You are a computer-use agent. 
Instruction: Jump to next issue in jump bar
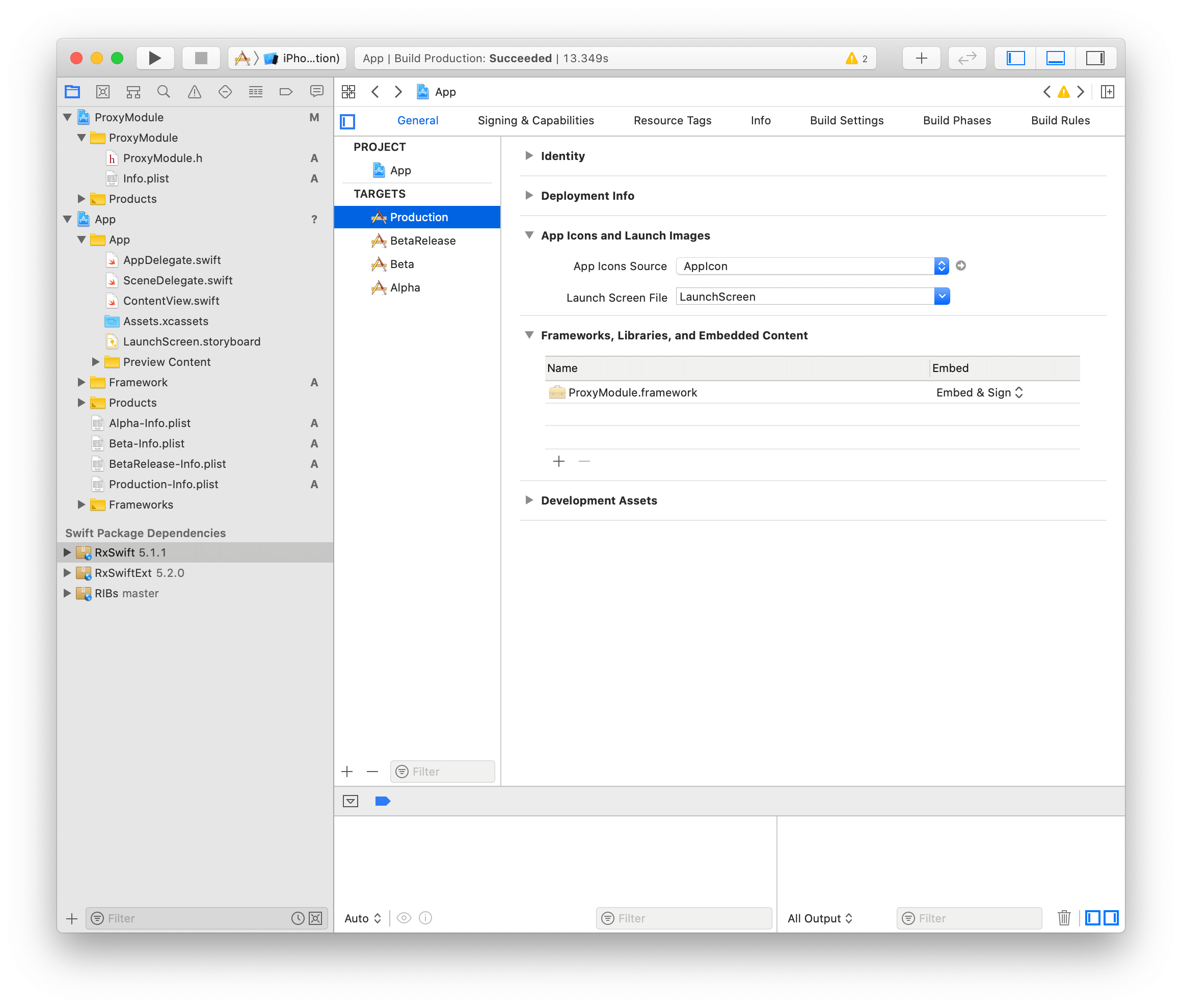pos(1081,92)
